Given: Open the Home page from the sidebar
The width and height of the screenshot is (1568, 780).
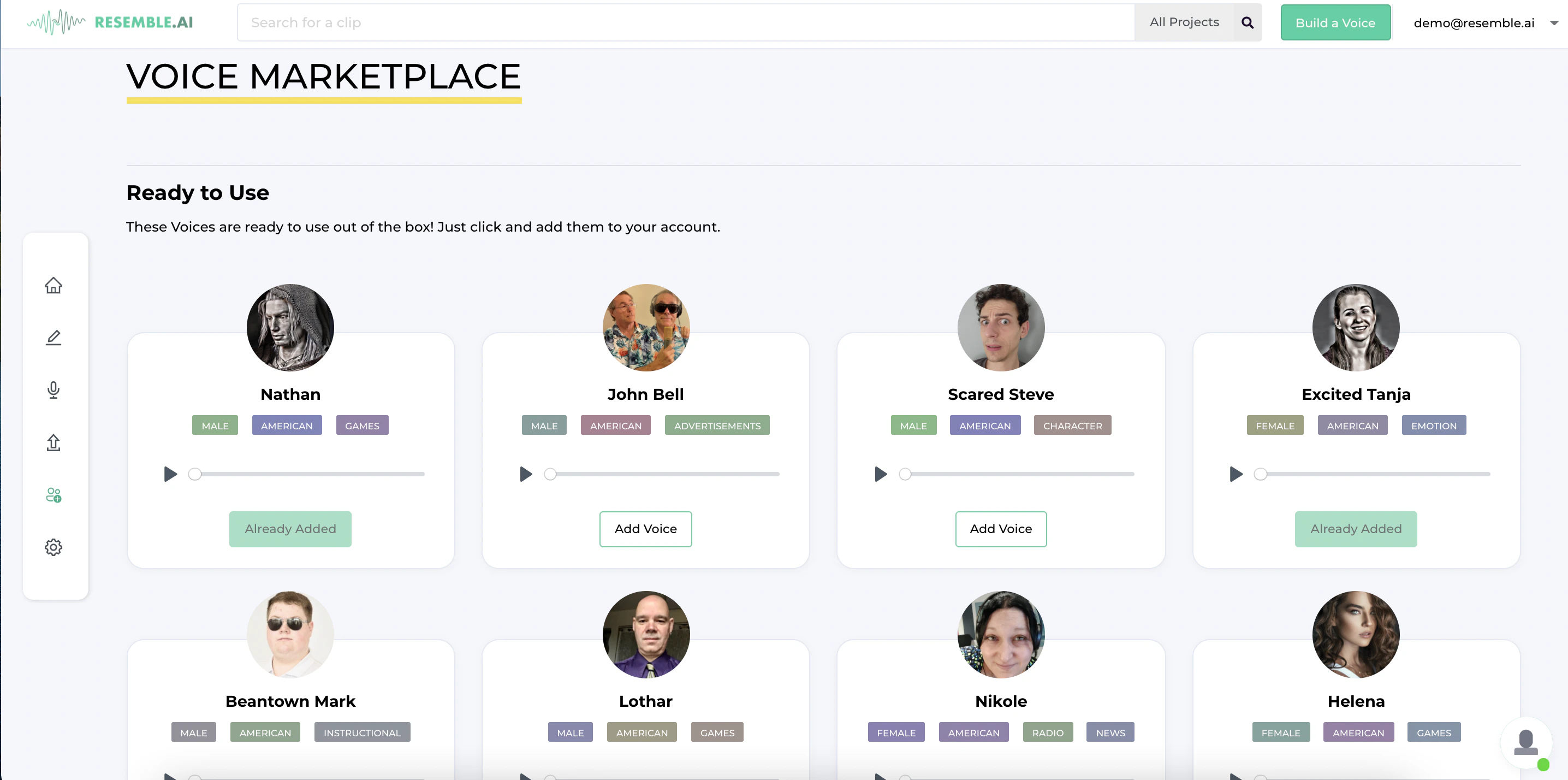Looking at the screenshot, I should [54, 285].
